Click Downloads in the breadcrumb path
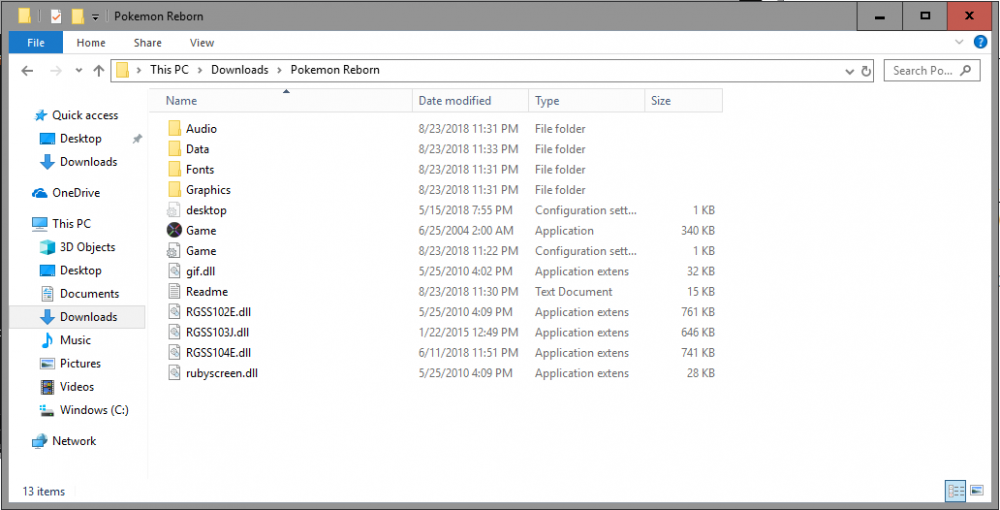 tap(239, 70)
